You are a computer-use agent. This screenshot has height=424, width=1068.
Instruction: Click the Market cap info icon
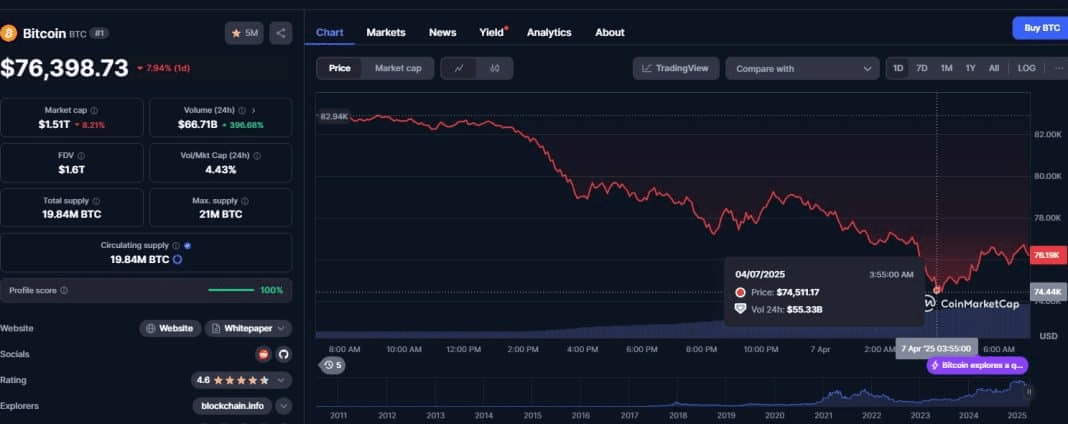[x=94, y=110]
